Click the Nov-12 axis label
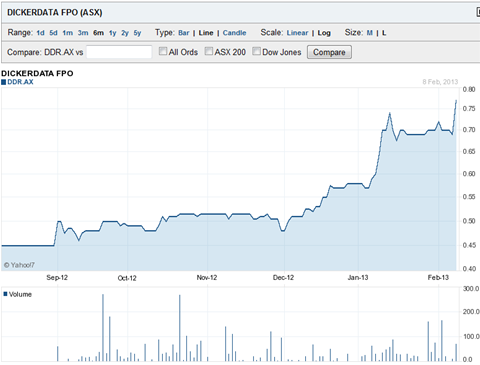Screen dimensions: 480x365 (x=207, y=278)
